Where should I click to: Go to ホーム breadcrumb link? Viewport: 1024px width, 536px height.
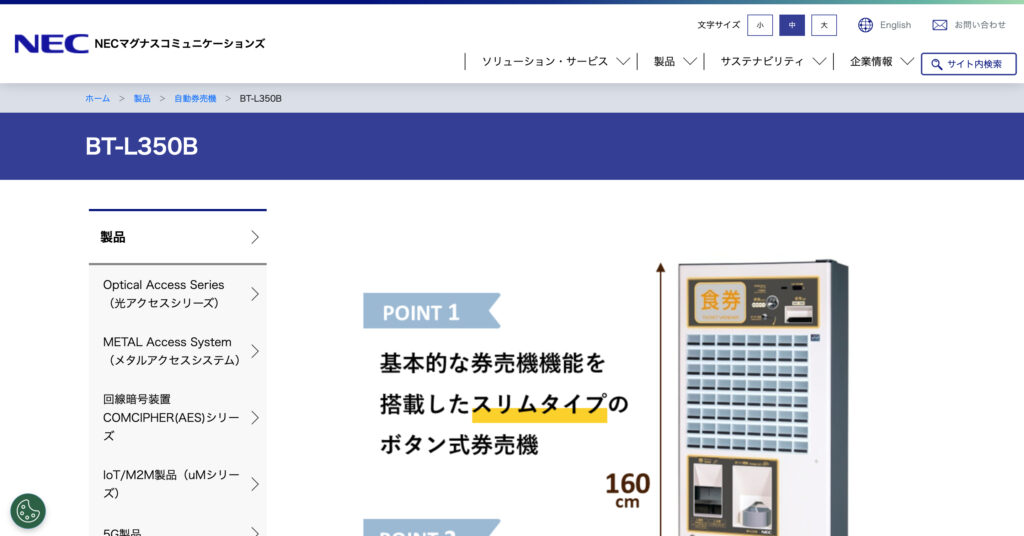pyautogui.click(x=97, y=99)
